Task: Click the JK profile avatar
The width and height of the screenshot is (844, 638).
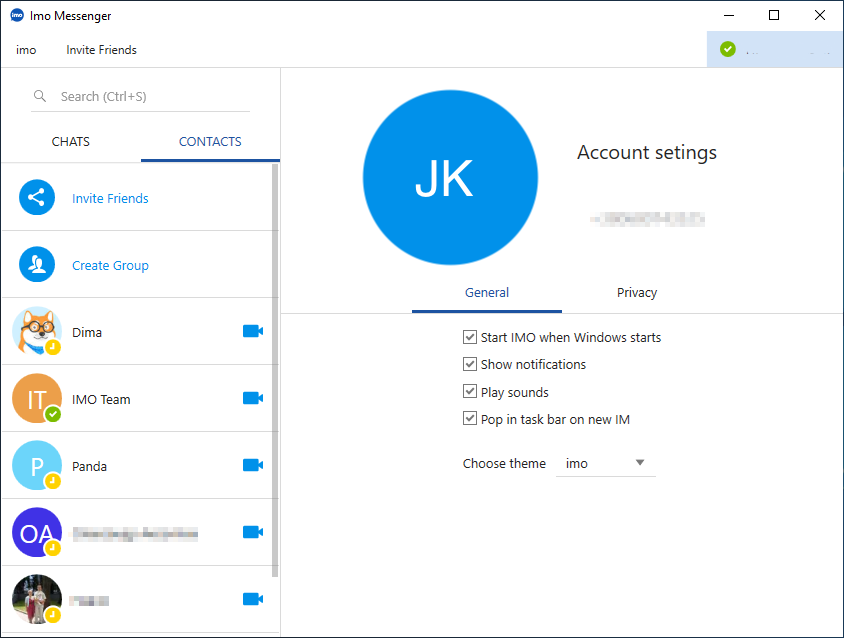Action: point(450,178)
